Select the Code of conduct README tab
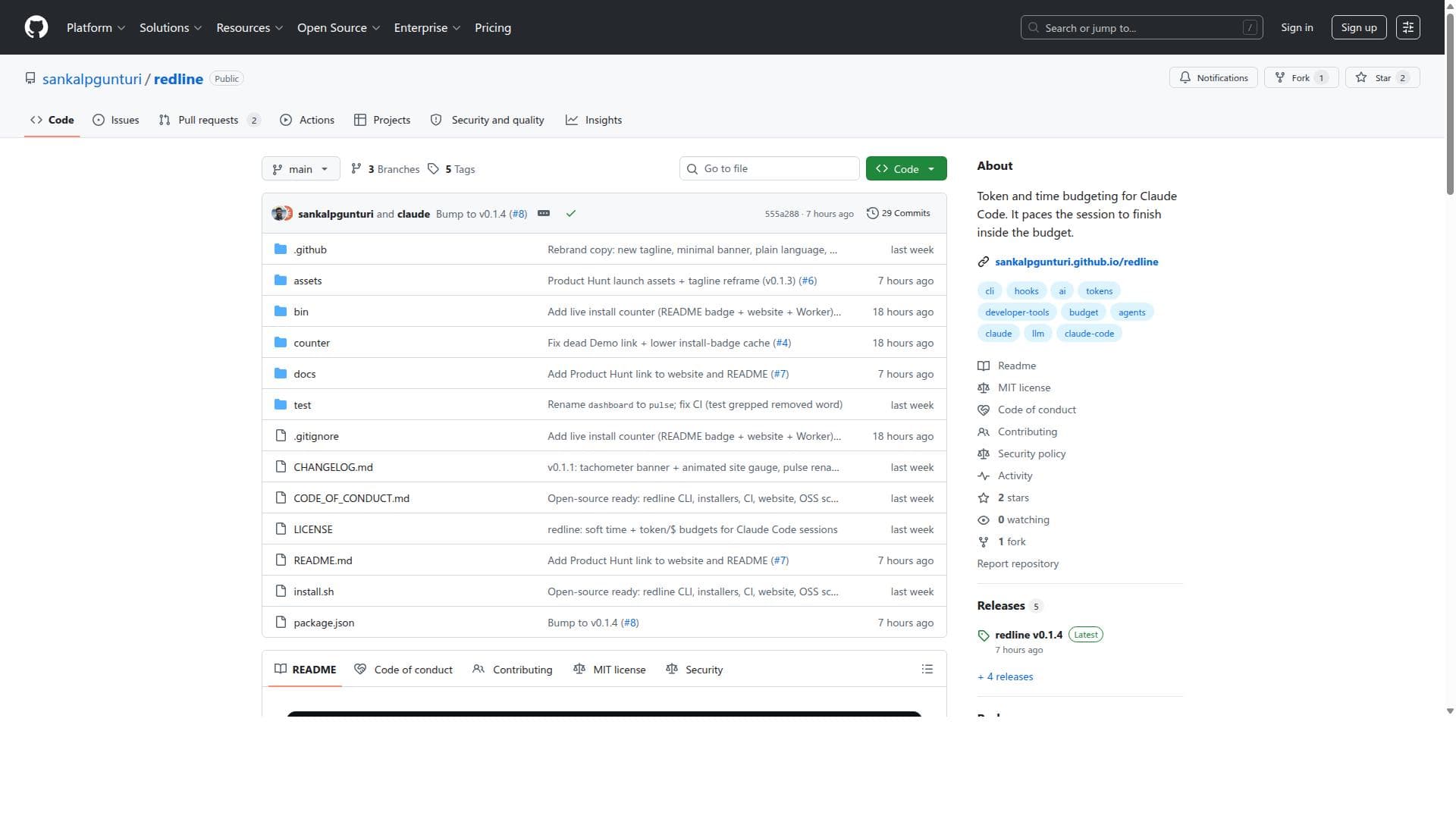 (403, 670)
